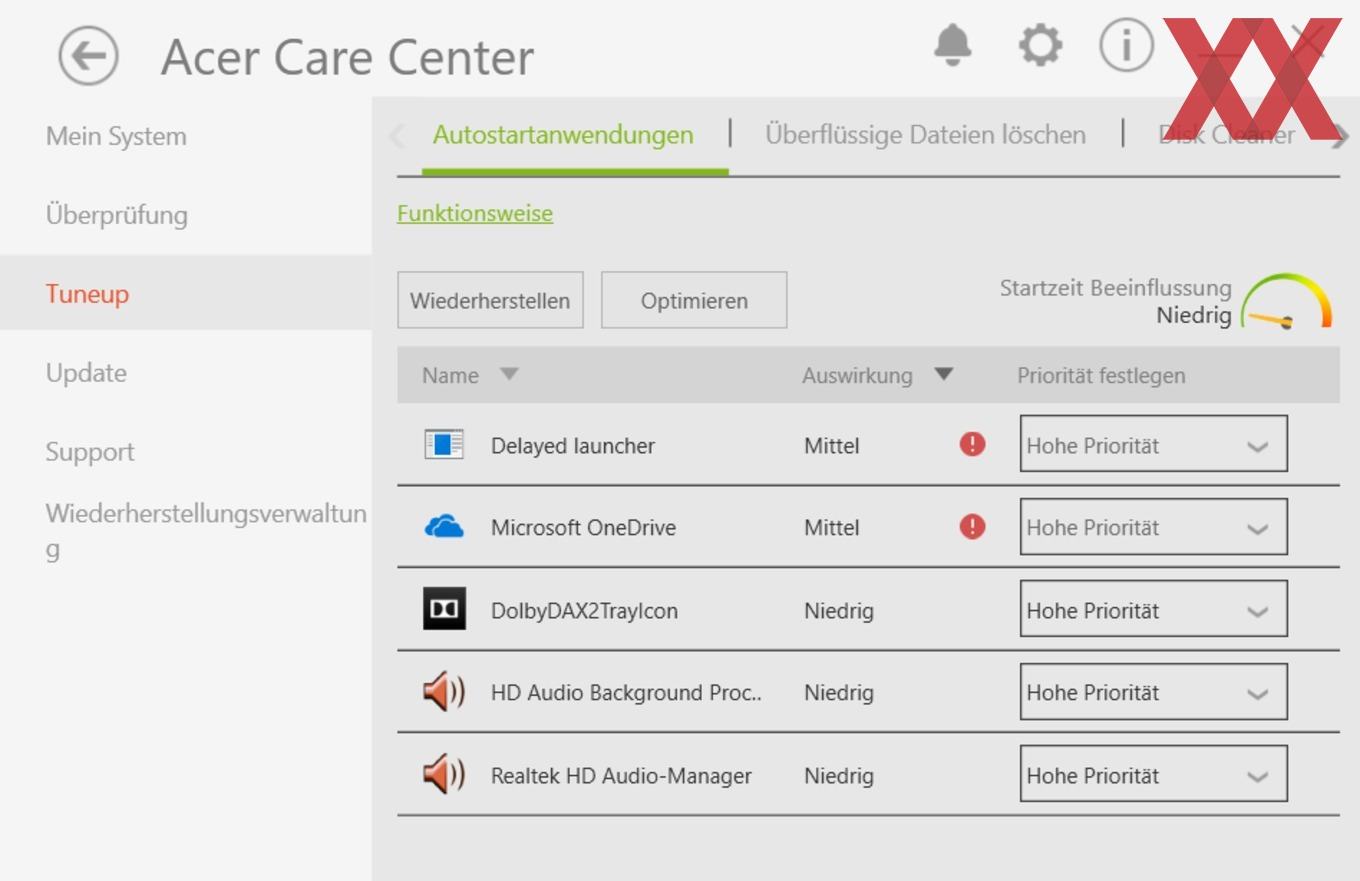The width and height of the screenshot is (1360, 881).
Task: Click the Startzeit Beeinflussung label
Action: point(1116,288)
